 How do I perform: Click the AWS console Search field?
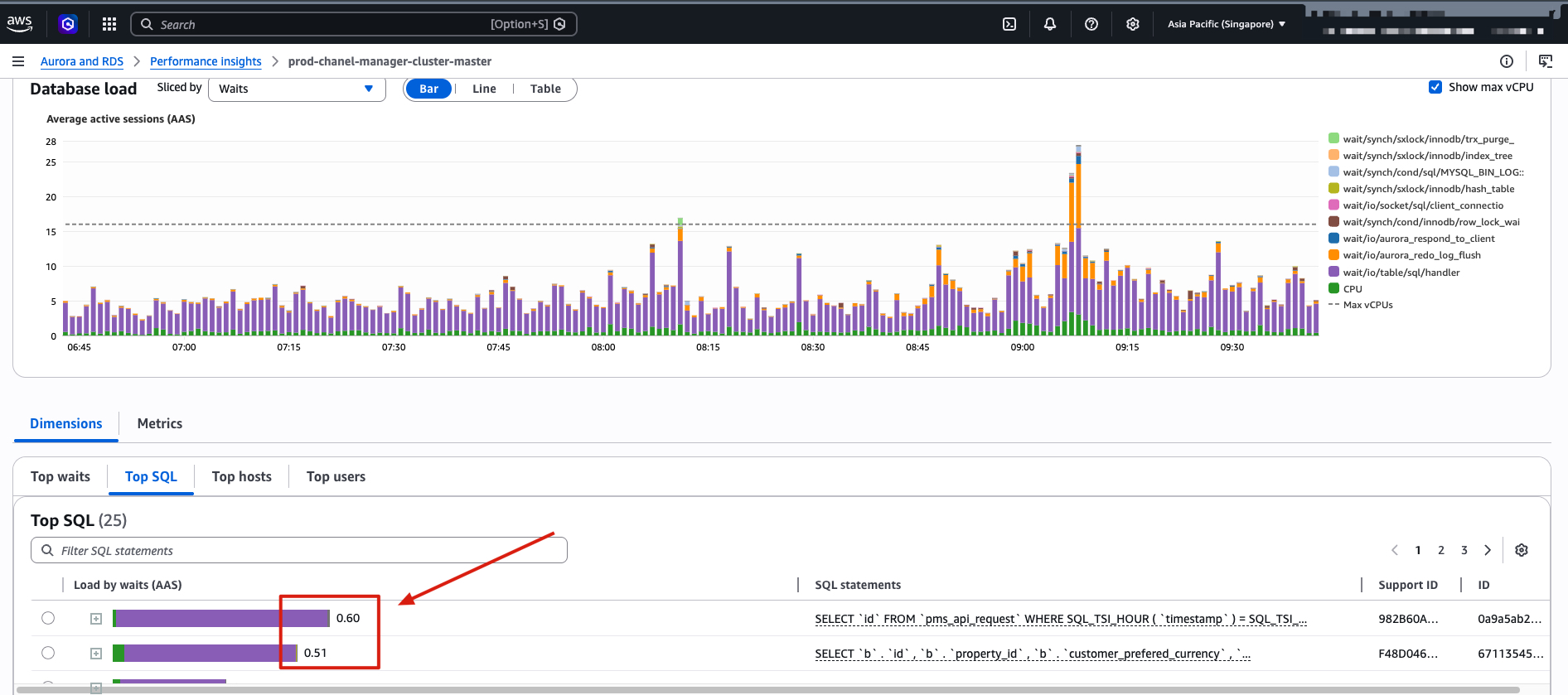(354, 24)
